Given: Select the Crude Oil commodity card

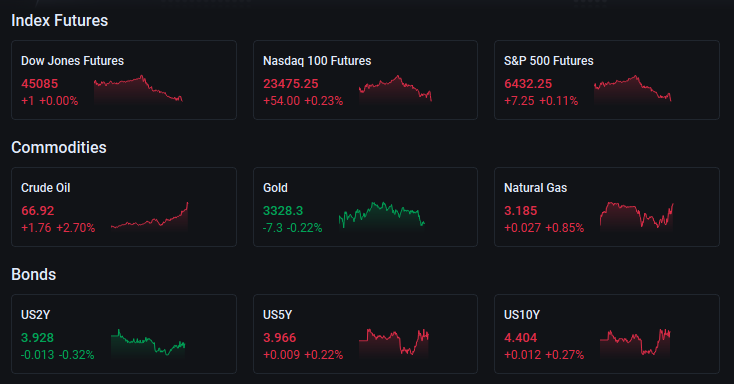Looking at the screenshot, I should [124, 207].
